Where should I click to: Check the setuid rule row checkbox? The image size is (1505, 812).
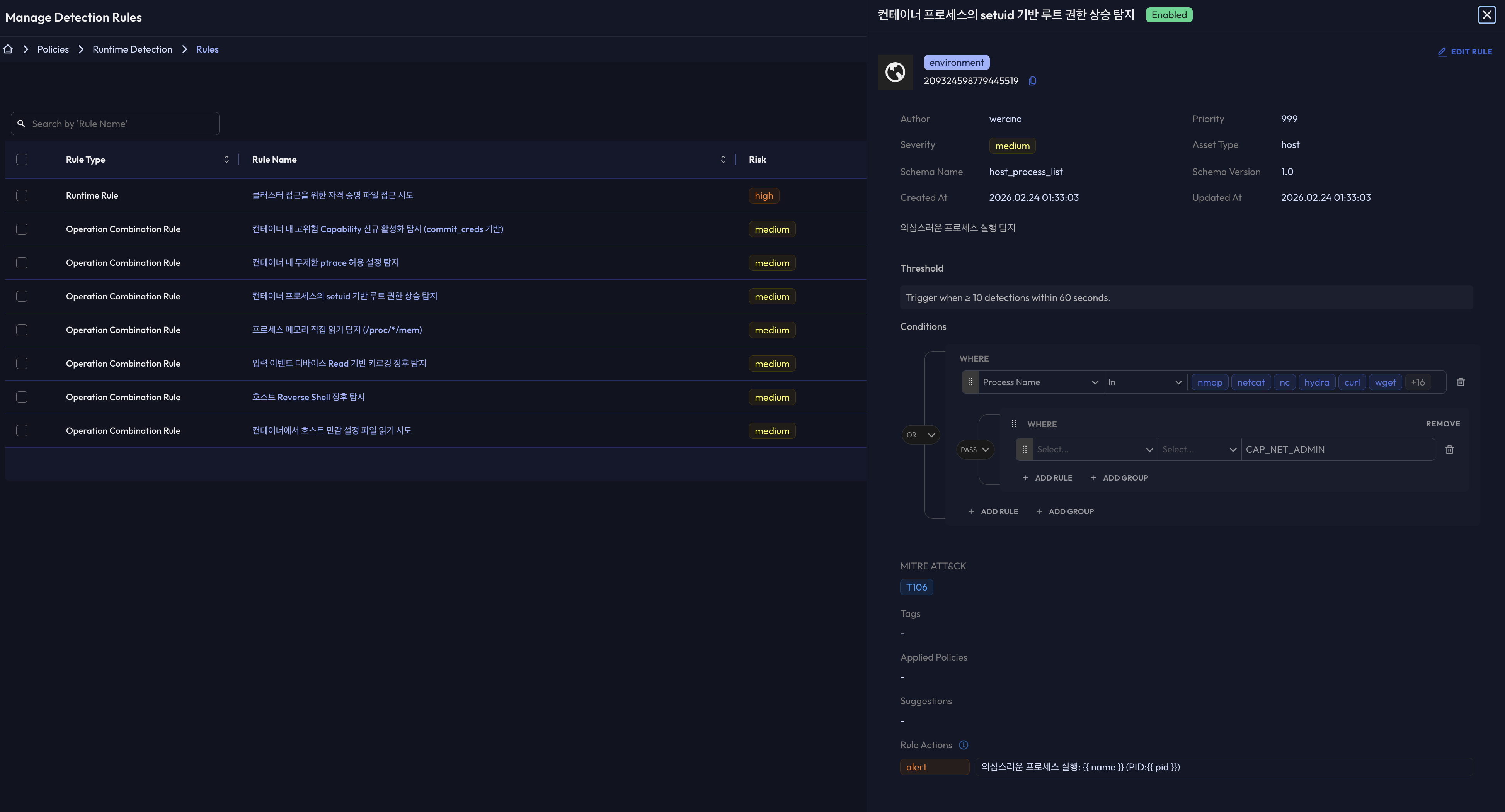(22, 297)
